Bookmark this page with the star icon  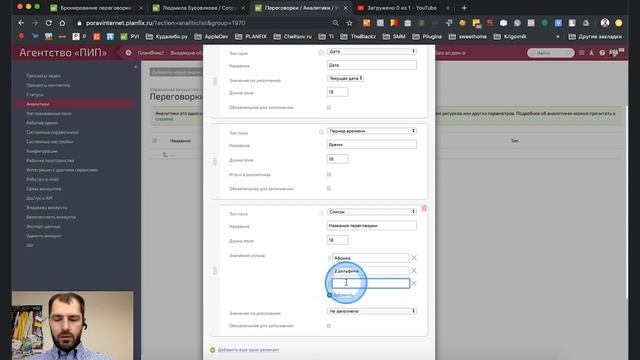coord(349,23)
